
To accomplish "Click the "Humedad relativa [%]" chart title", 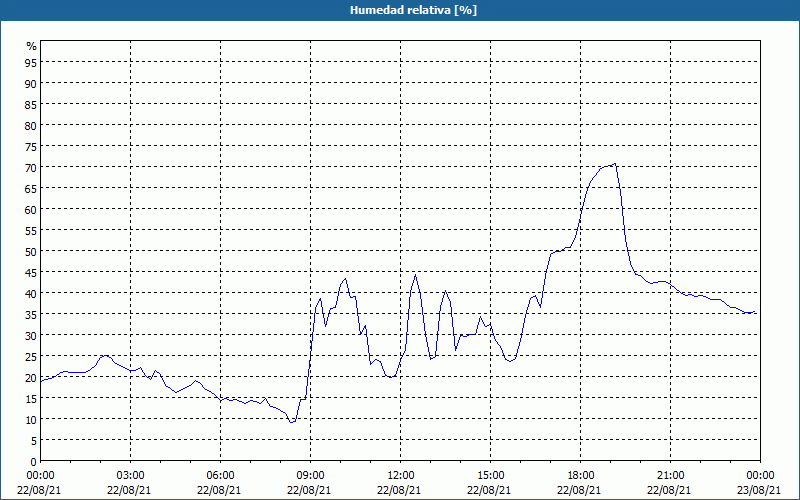I will click(413, 10).
